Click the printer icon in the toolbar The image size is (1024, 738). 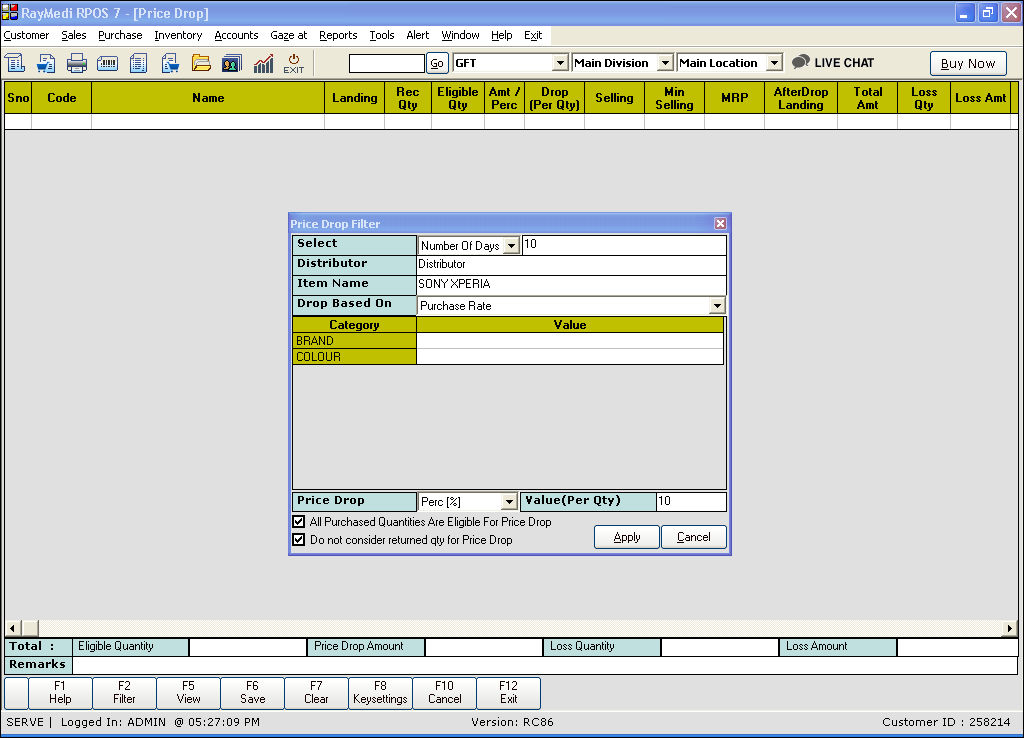(x=77, y=63)
